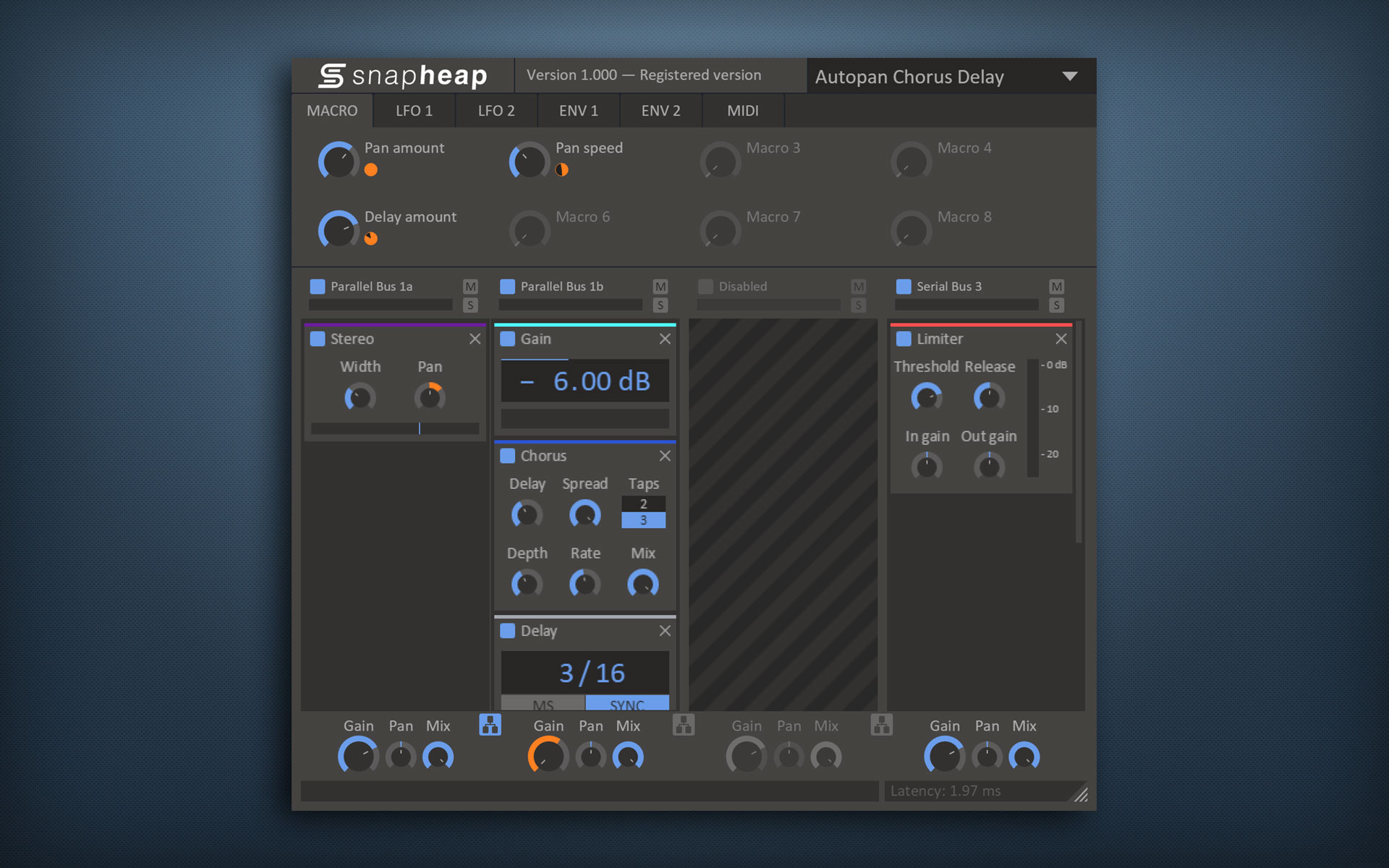1389x868 pixels.
Task: Solo Parallel Bus 1b with S button
Action: (660, 305)
